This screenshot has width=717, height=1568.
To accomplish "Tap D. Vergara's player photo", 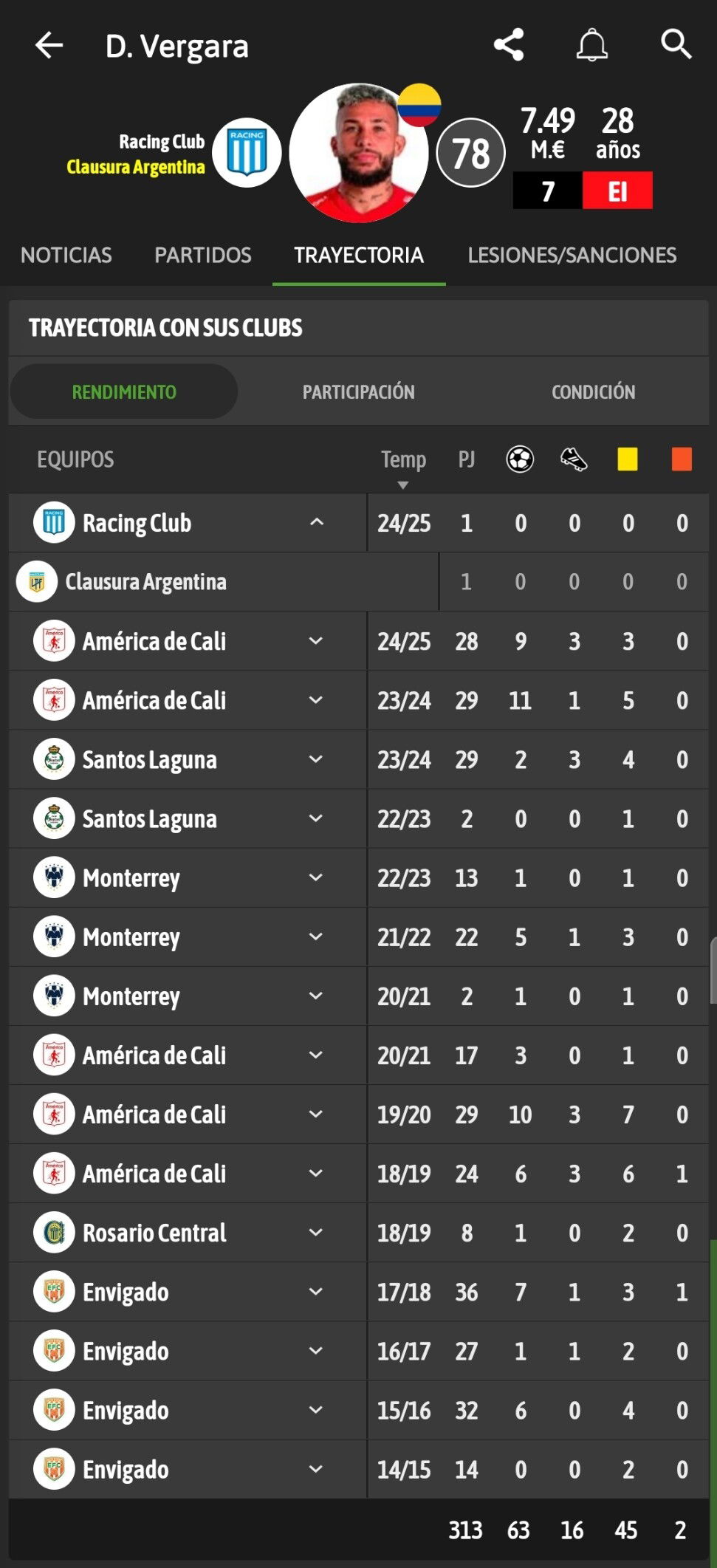I will (x=359, y=153).
